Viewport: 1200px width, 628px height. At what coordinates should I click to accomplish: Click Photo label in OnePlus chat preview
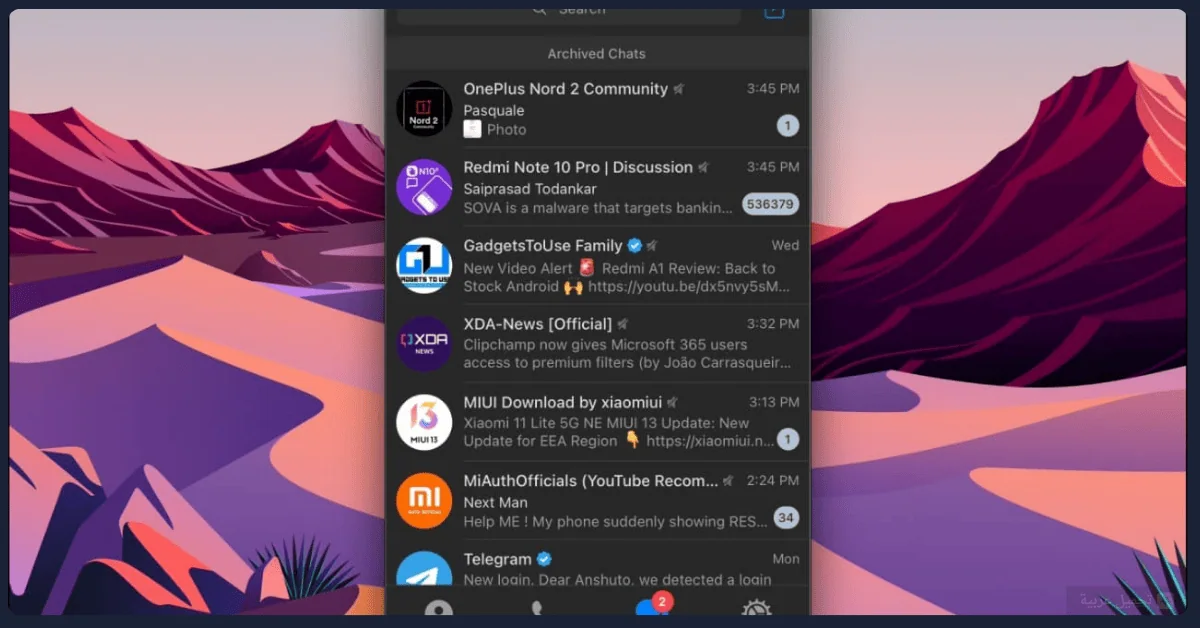pos(507,129)
